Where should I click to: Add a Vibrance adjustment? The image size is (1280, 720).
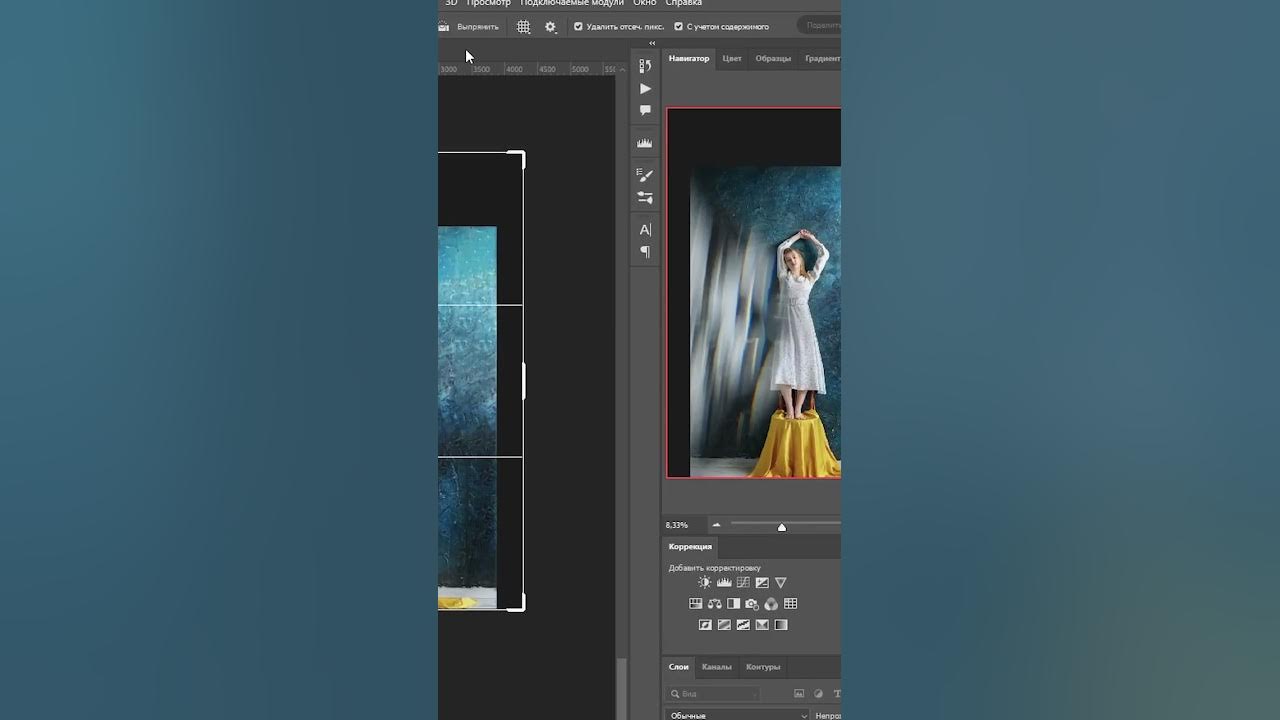click(781, 582)
